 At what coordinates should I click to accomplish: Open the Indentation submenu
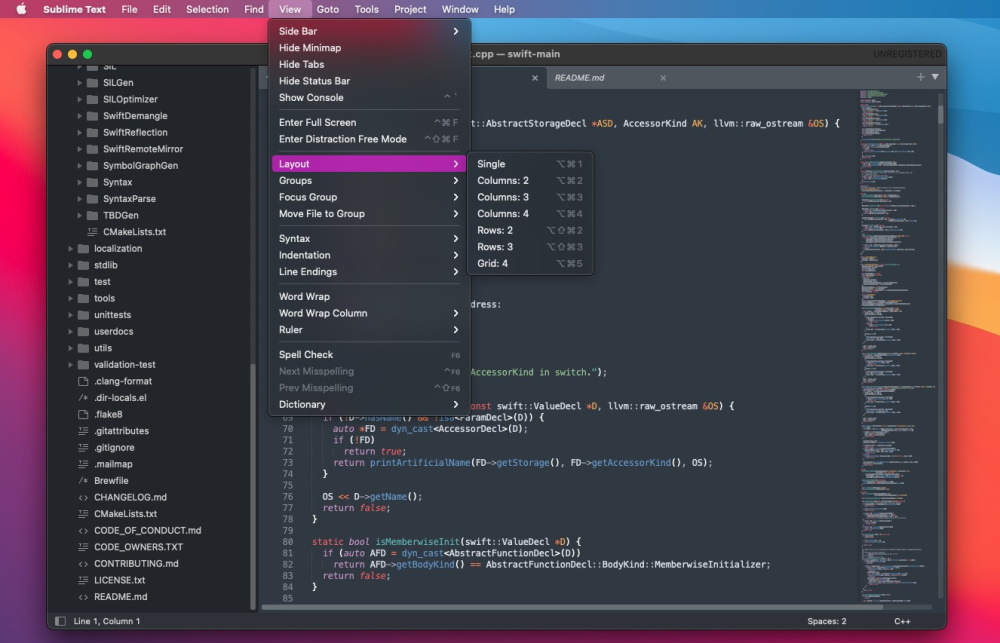coord(369,255)
